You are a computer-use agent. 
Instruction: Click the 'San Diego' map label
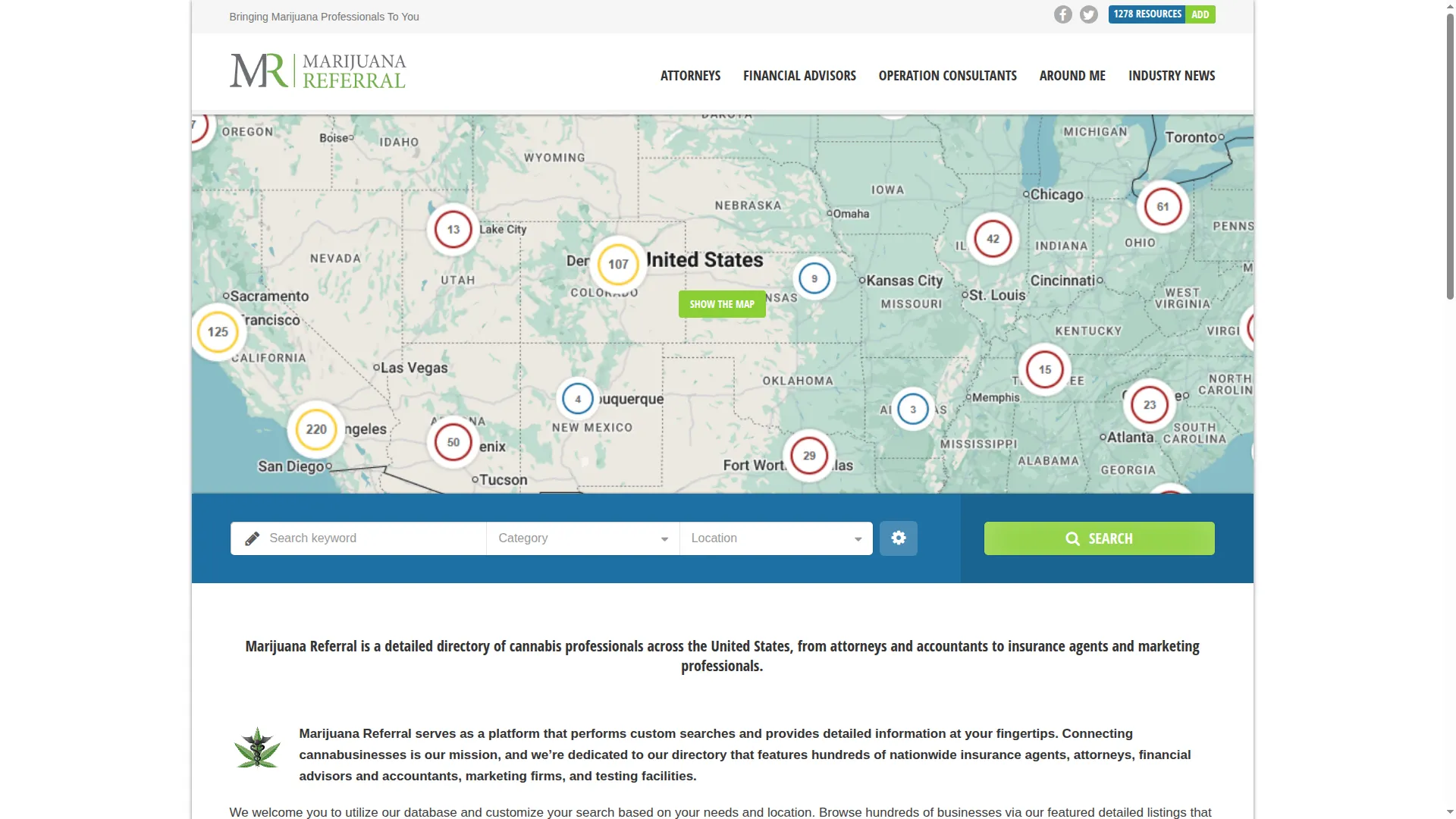tap(291, 466)
